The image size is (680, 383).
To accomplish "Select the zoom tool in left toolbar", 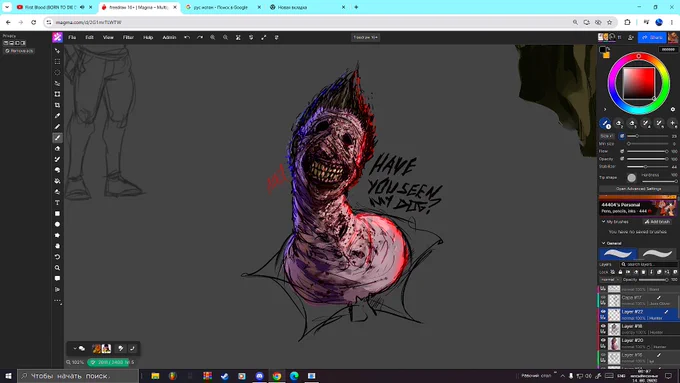I will 57,268.
